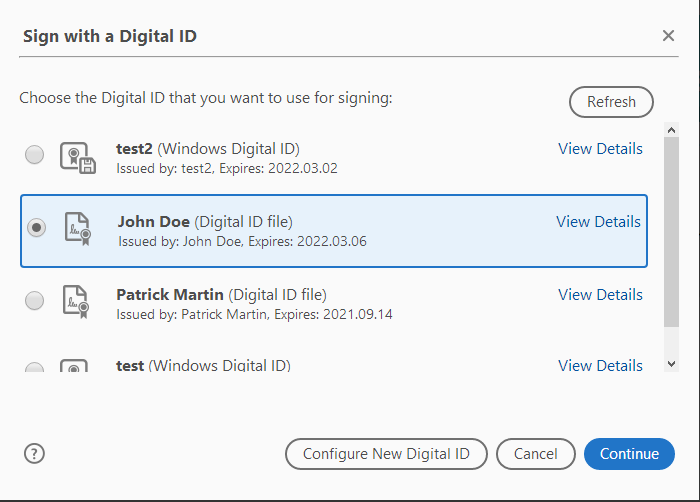The image size is (700, 502).
Task: View Details for test Windows Digital ID
Action: pos(600,365)
